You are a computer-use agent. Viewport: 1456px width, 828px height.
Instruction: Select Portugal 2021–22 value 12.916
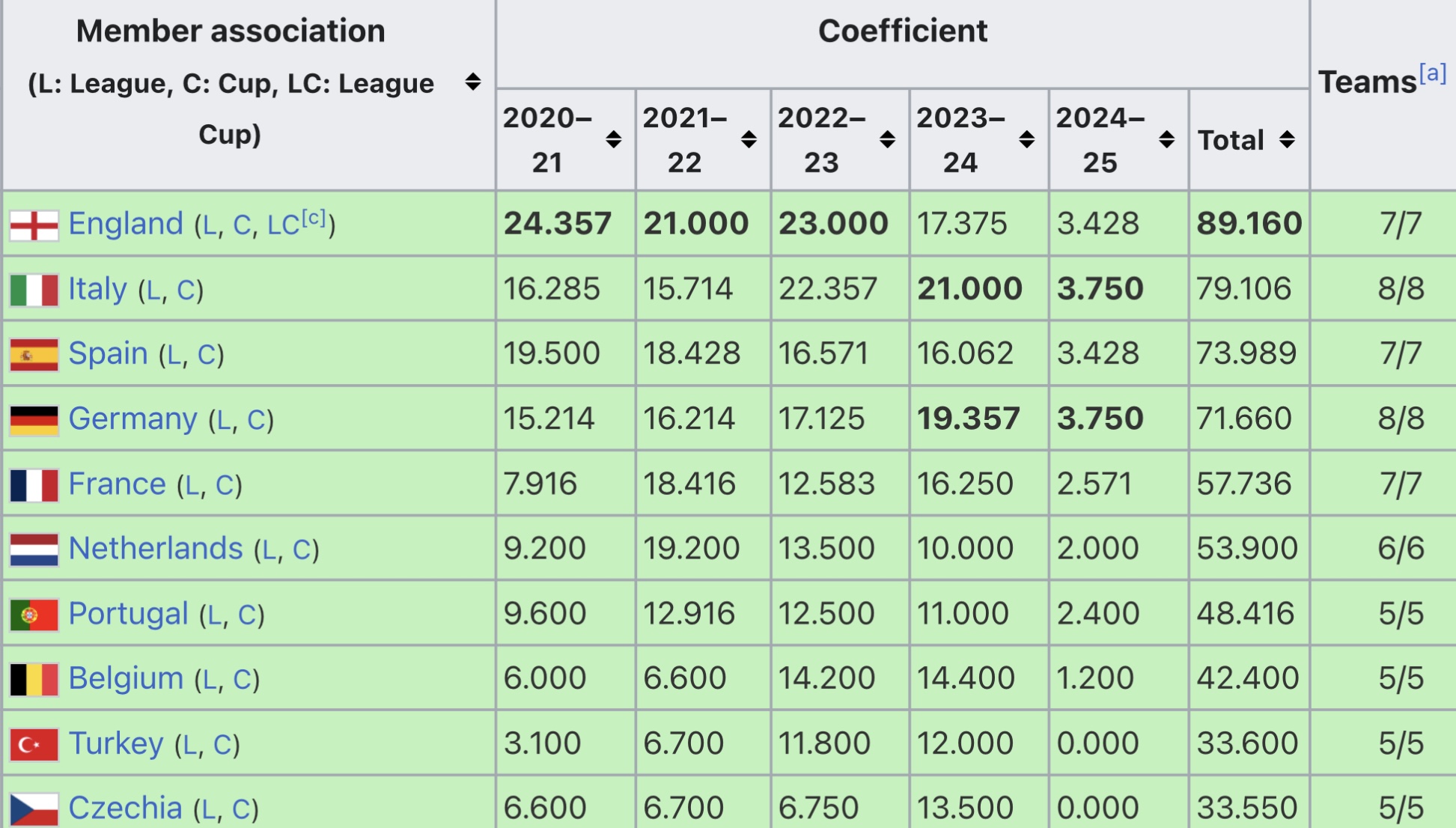coord(689,613)
